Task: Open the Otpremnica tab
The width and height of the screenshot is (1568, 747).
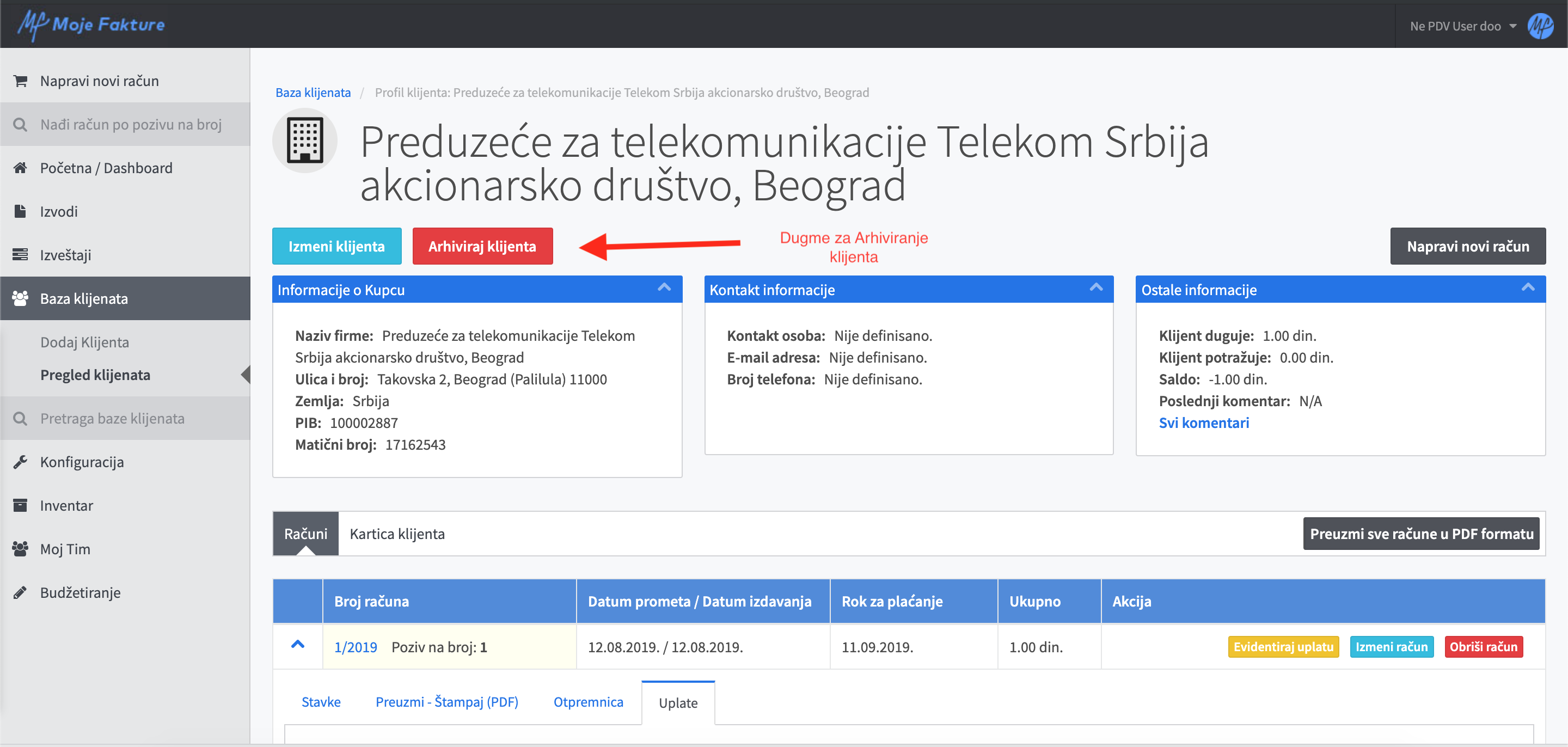Action: coord(588,702)
